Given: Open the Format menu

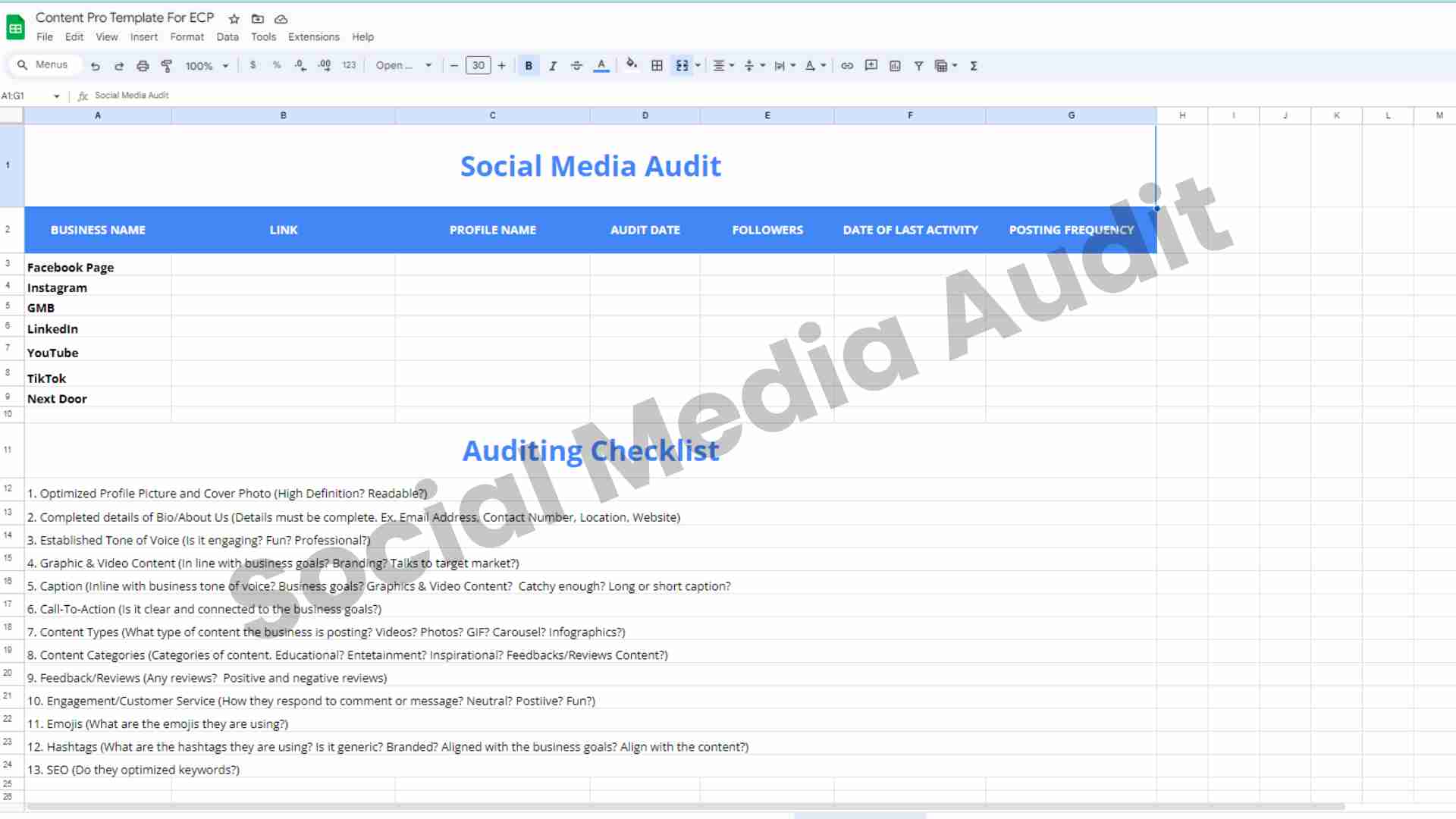Looking at the screenshot, I should pos(187,37).
